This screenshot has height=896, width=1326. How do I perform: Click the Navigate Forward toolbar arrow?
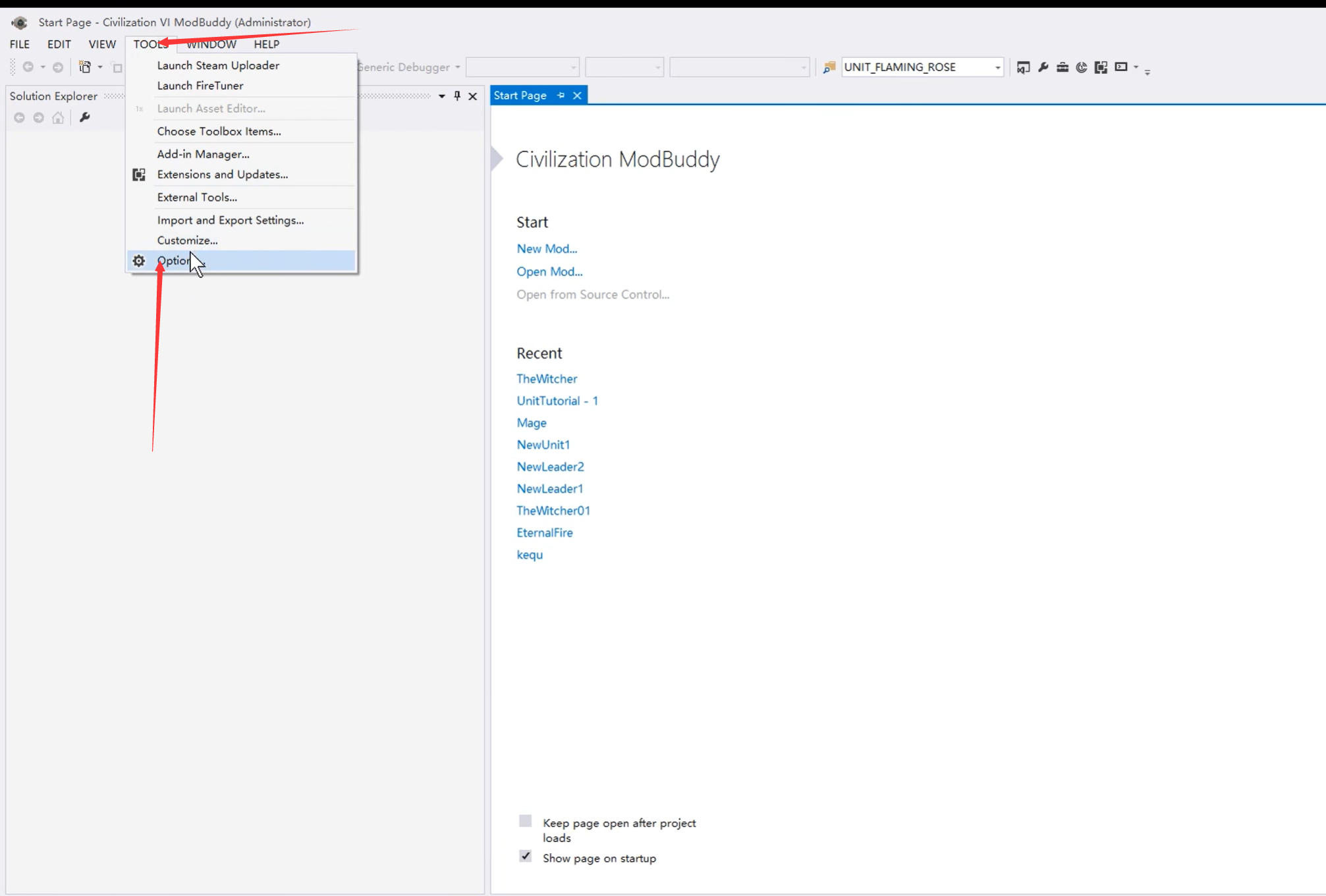58,67
